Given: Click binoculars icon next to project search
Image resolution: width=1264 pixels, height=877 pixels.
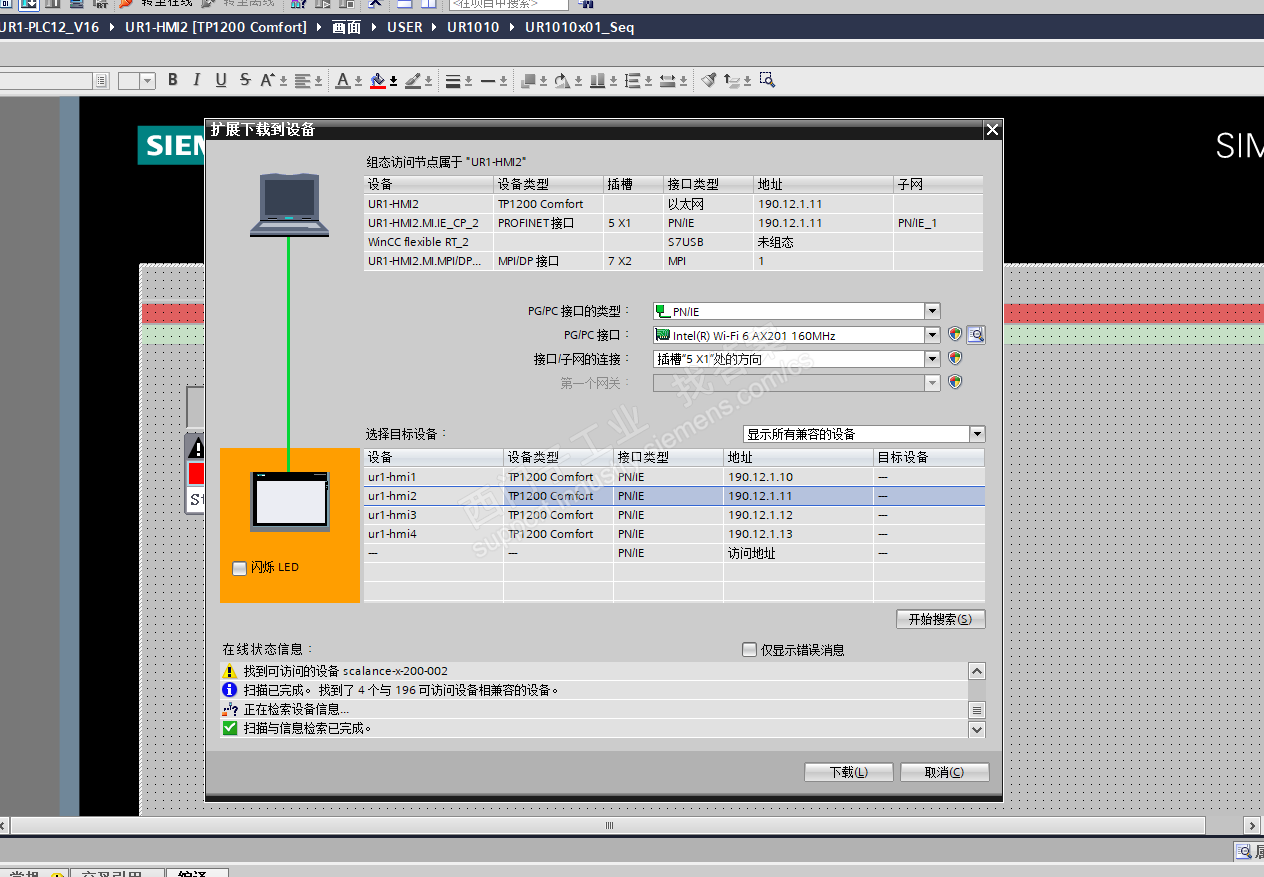Looking at the screenshot, I should (586, 4).
